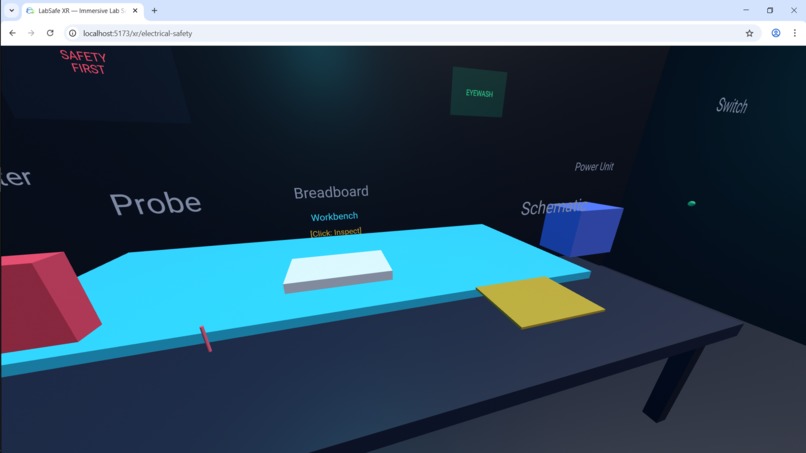Viewport: 806px width, 453px height.
Task: Click the Workbench label text
Action: click(x=335, y=216)
